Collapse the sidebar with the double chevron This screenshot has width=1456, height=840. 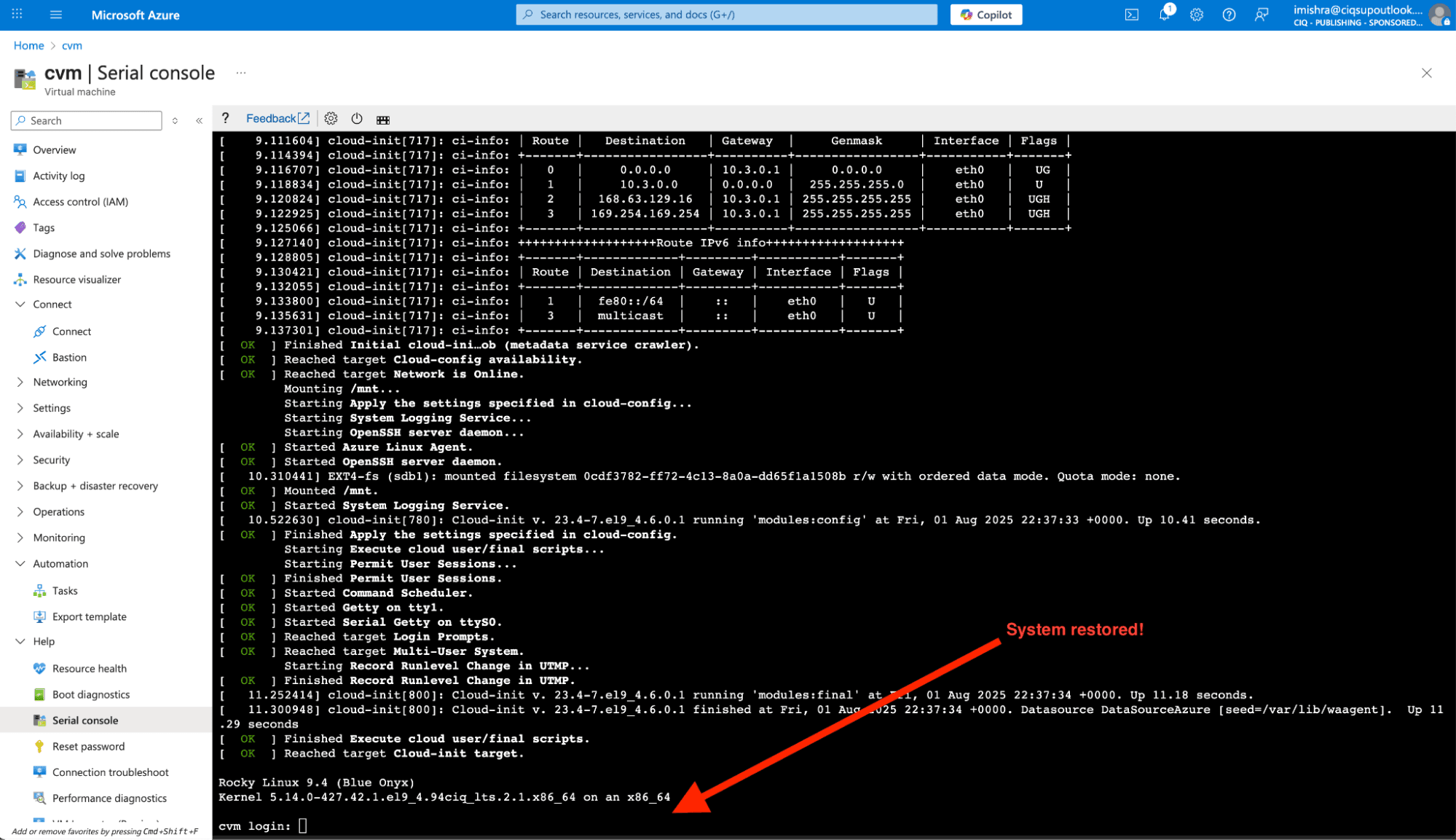click(x=199, y=121)
